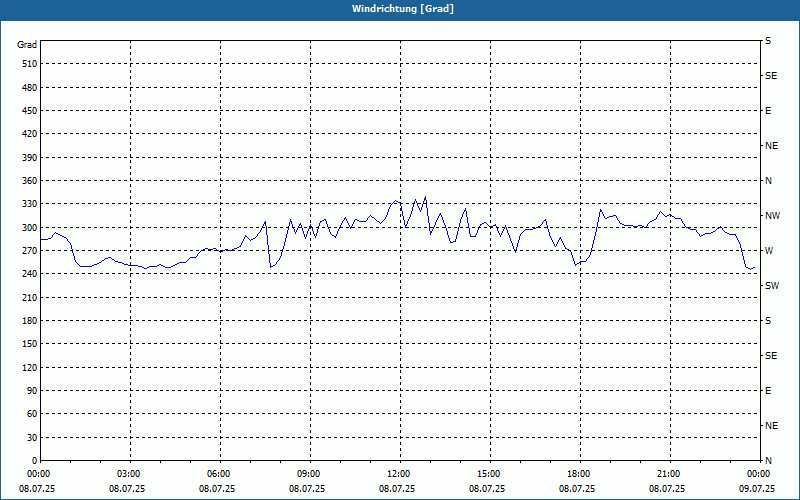
Task: Pick the 360 y-axis value
Action: (x=30, y=181)
